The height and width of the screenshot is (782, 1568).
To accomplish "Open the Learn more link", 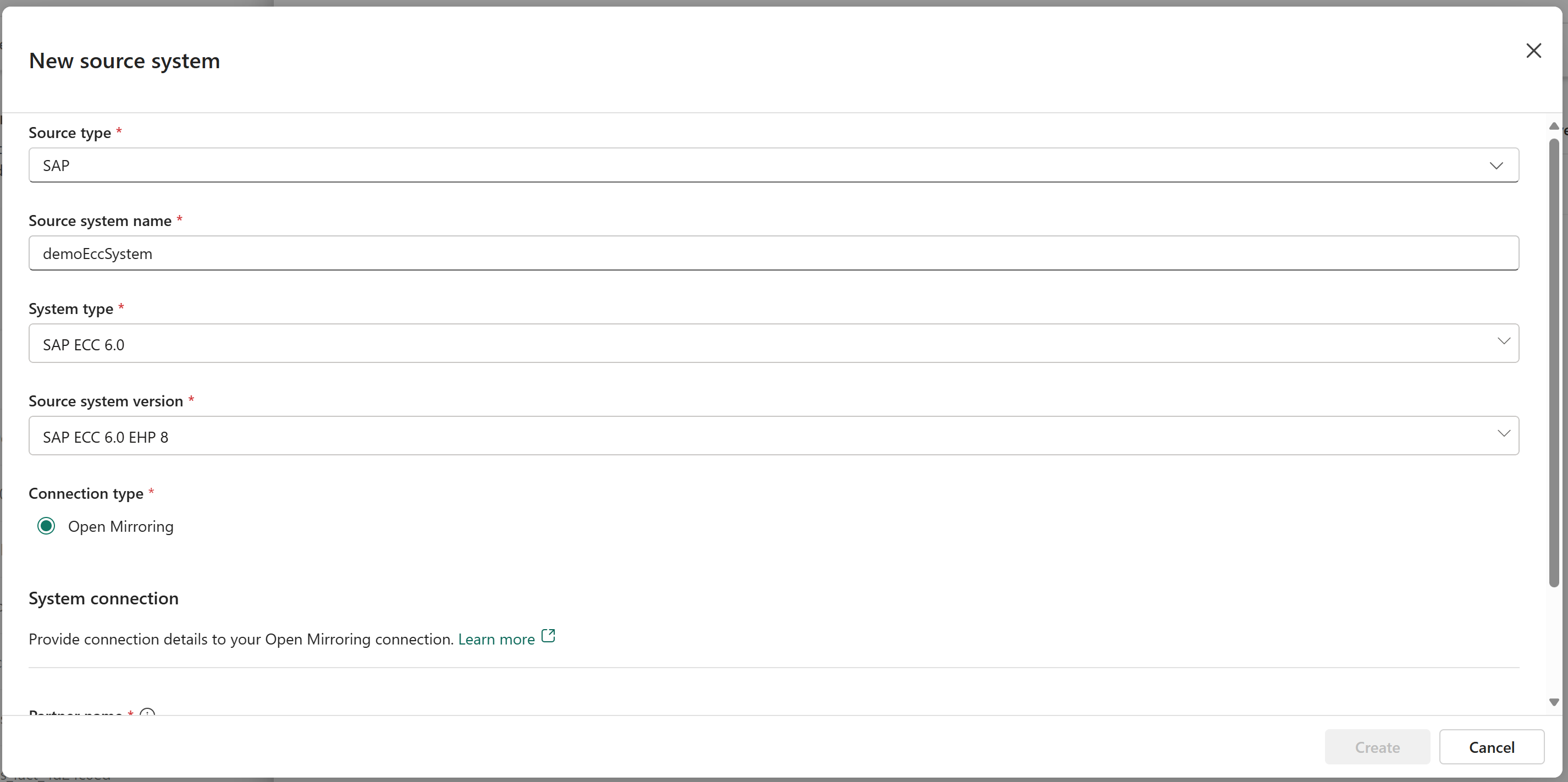I will [496, 640].
